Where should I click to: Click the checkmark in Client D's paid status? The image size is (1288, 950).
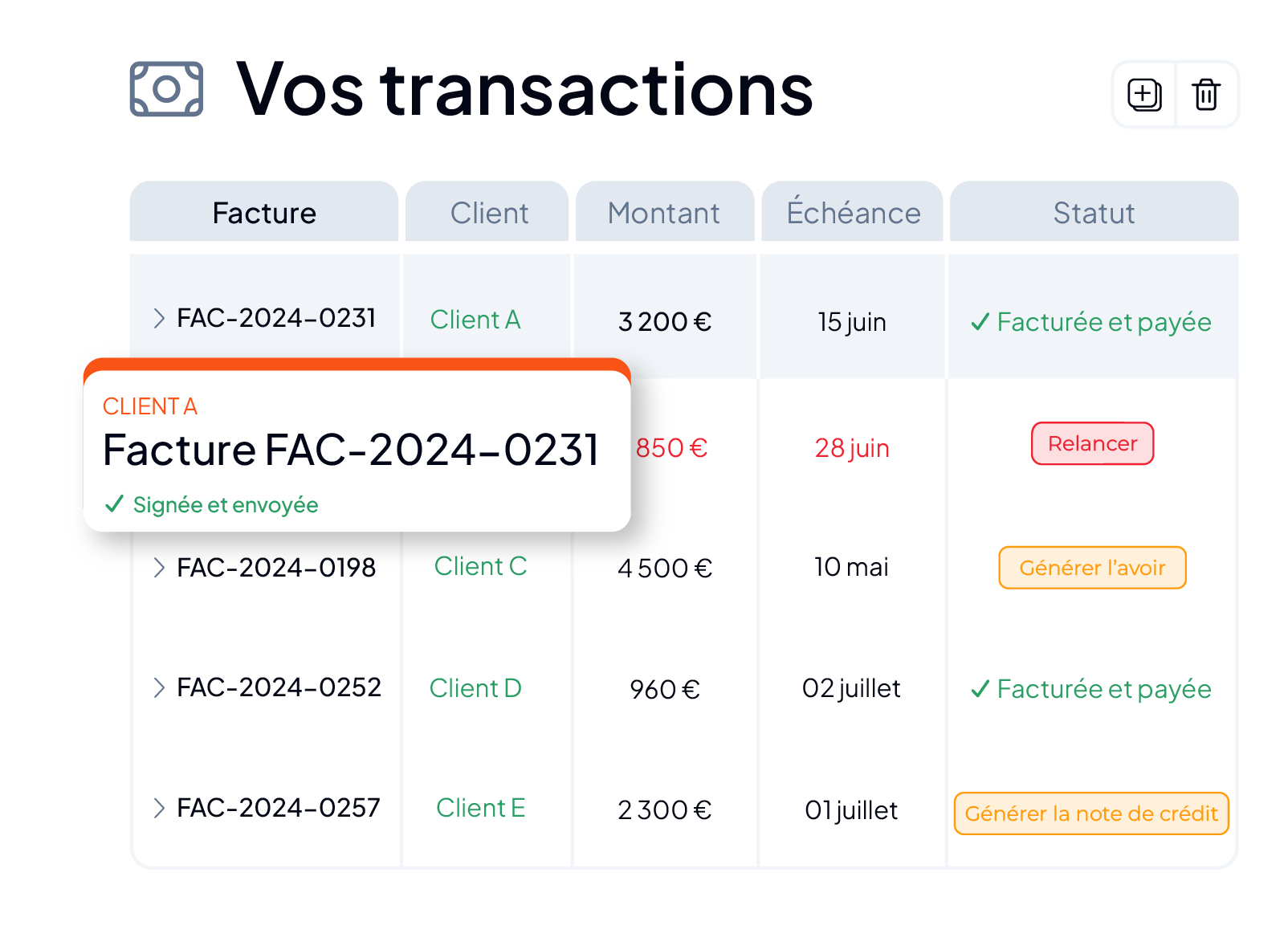pos(980,689)
